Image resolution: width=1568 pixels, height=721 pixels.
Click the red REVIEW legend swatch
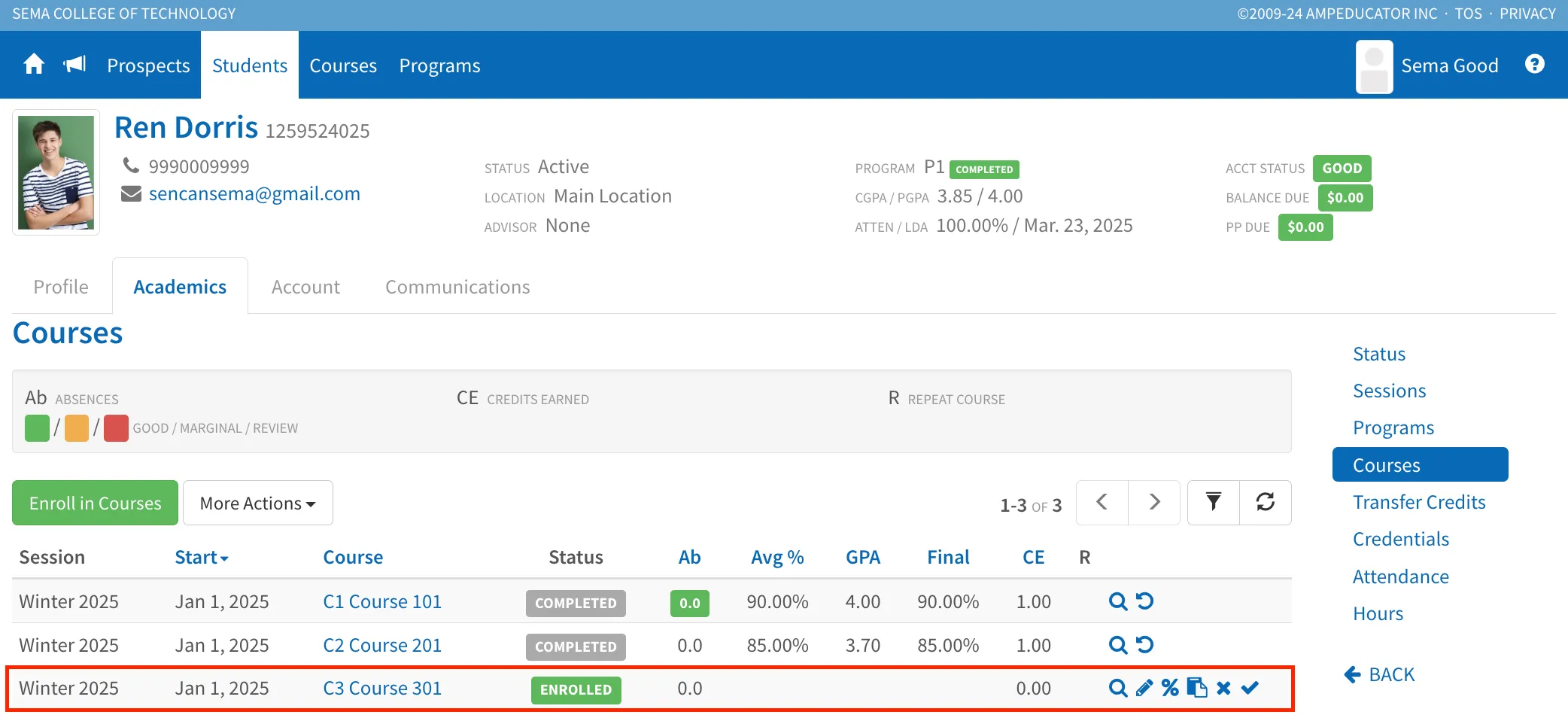pos(116,428)
